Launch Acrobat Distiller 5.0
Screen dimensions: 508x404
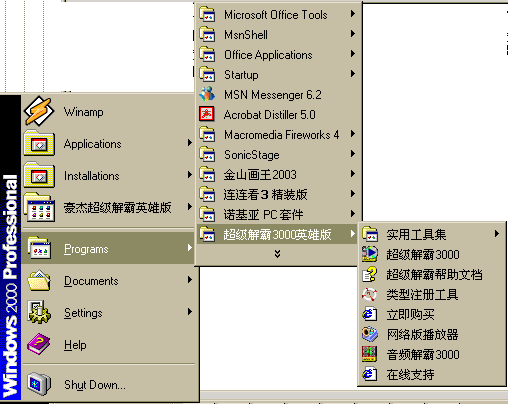pyautogui.click(x=277, y=114)
